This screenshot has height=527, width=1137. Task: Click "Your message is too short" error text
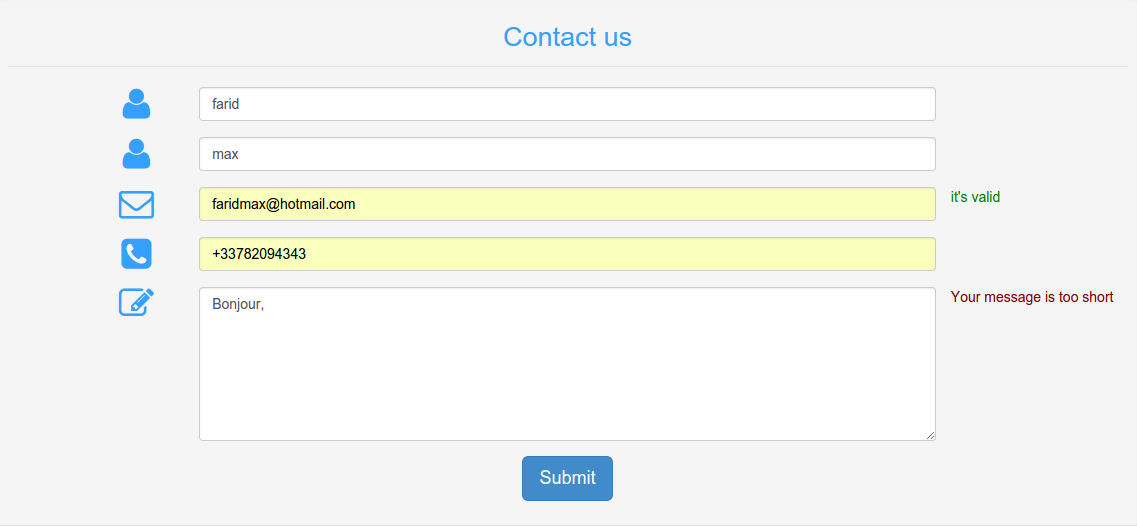1032,297
